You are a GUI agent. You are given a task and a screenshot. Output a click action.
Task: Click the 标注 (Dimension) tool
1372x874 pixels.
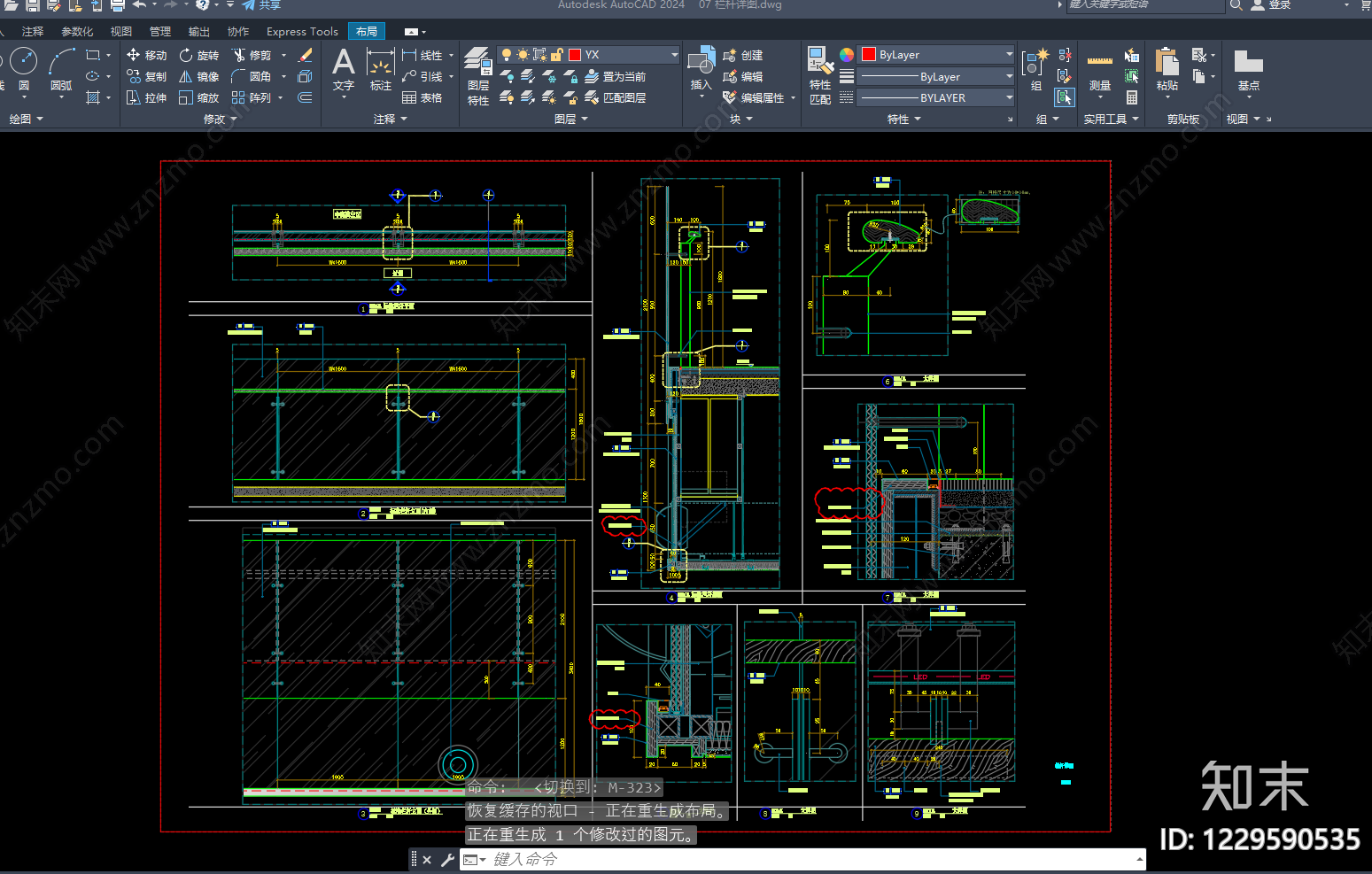(x=381, y=70)
